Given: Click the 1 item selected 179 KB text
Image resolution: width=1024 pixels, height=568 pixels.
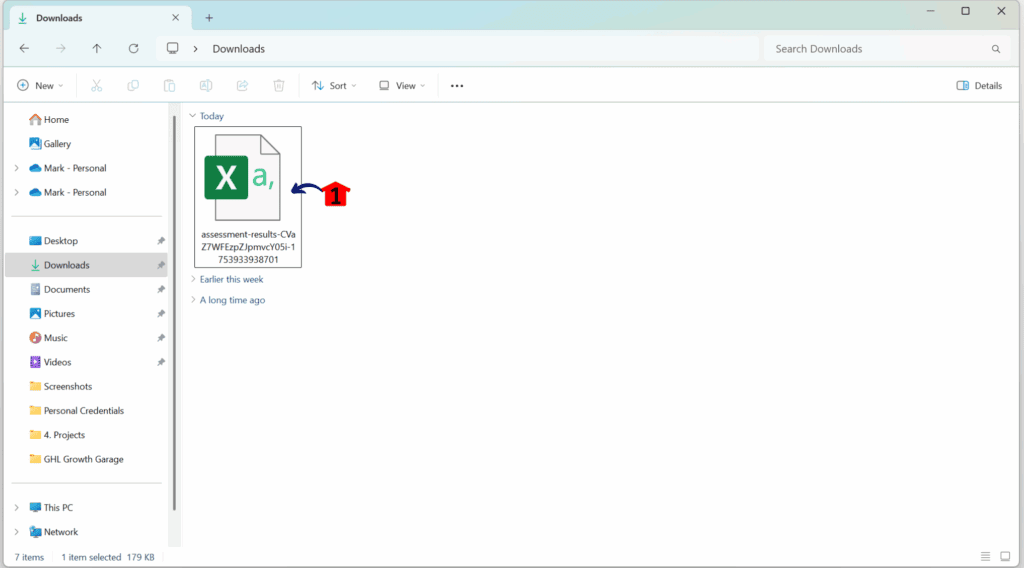Looking at the screenshot, I should click(x=108, y=557).
